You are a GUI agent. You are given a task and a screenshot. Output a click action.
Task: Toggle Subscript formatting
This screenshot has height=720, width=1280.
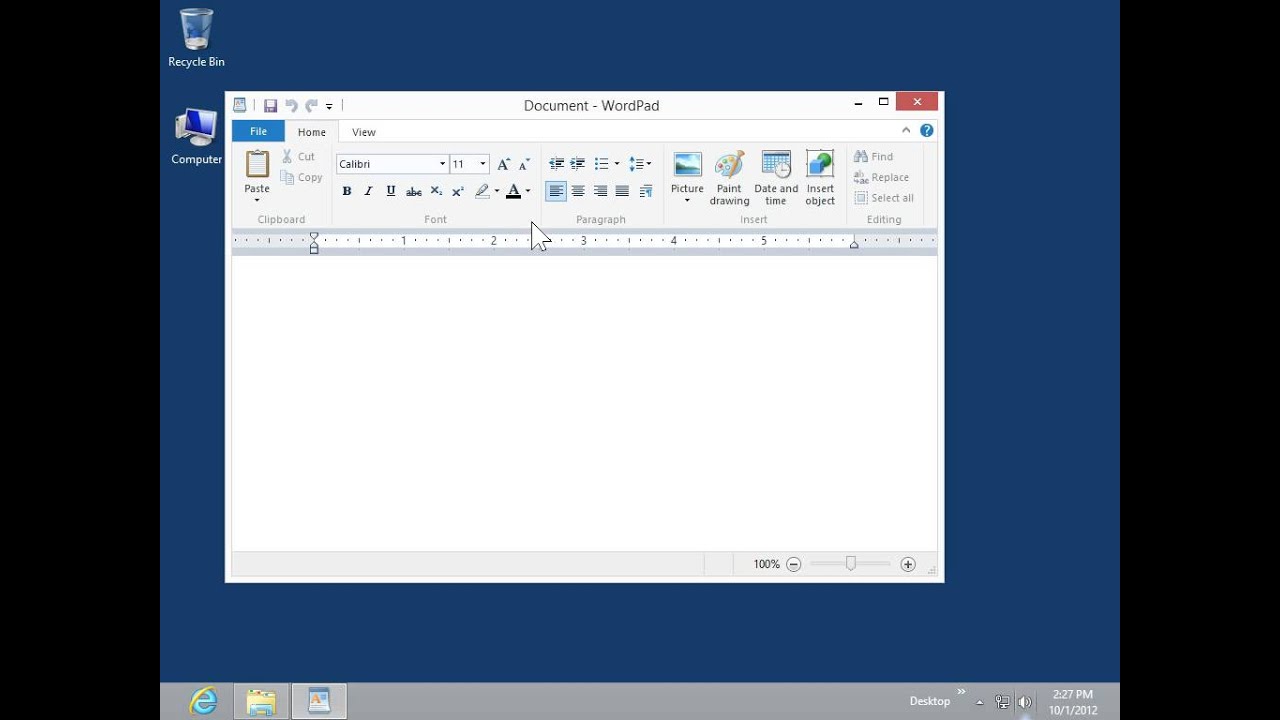436,191
